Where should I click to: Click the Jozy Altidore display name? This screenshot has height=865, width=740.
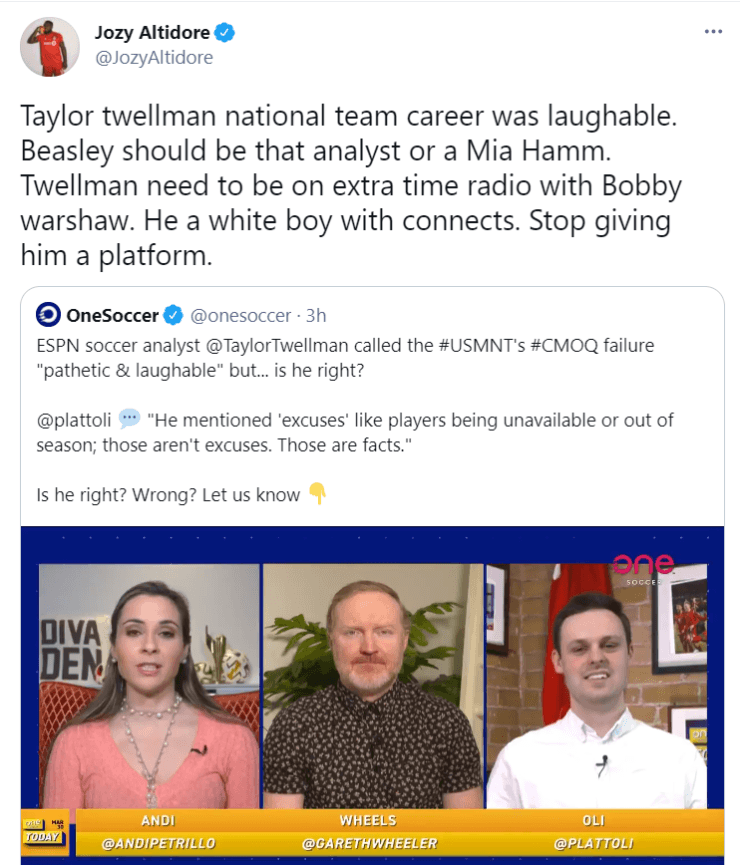coord(152,33)
